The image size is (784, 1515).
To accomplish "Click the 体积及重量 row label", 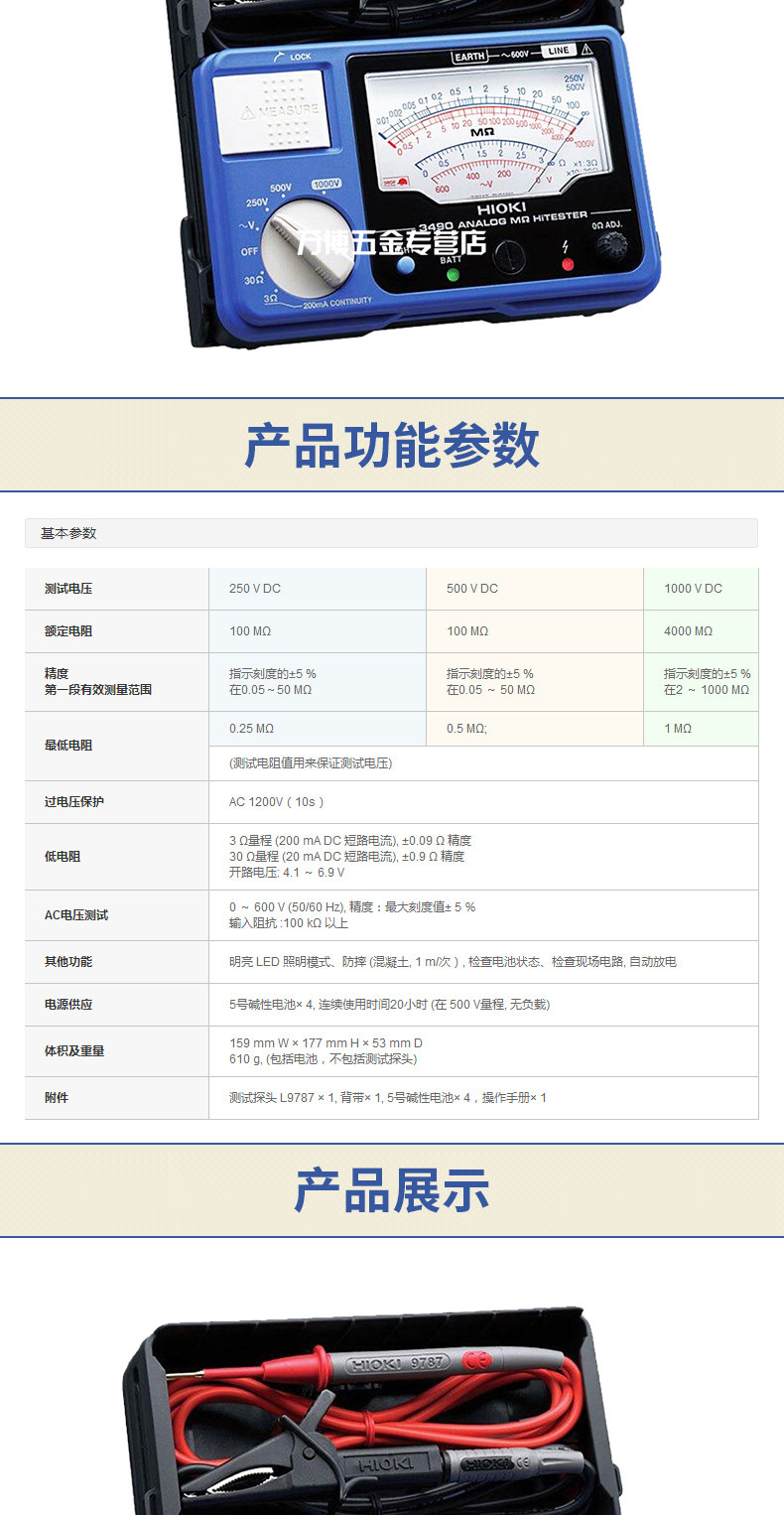I will tap(74, 1051).
